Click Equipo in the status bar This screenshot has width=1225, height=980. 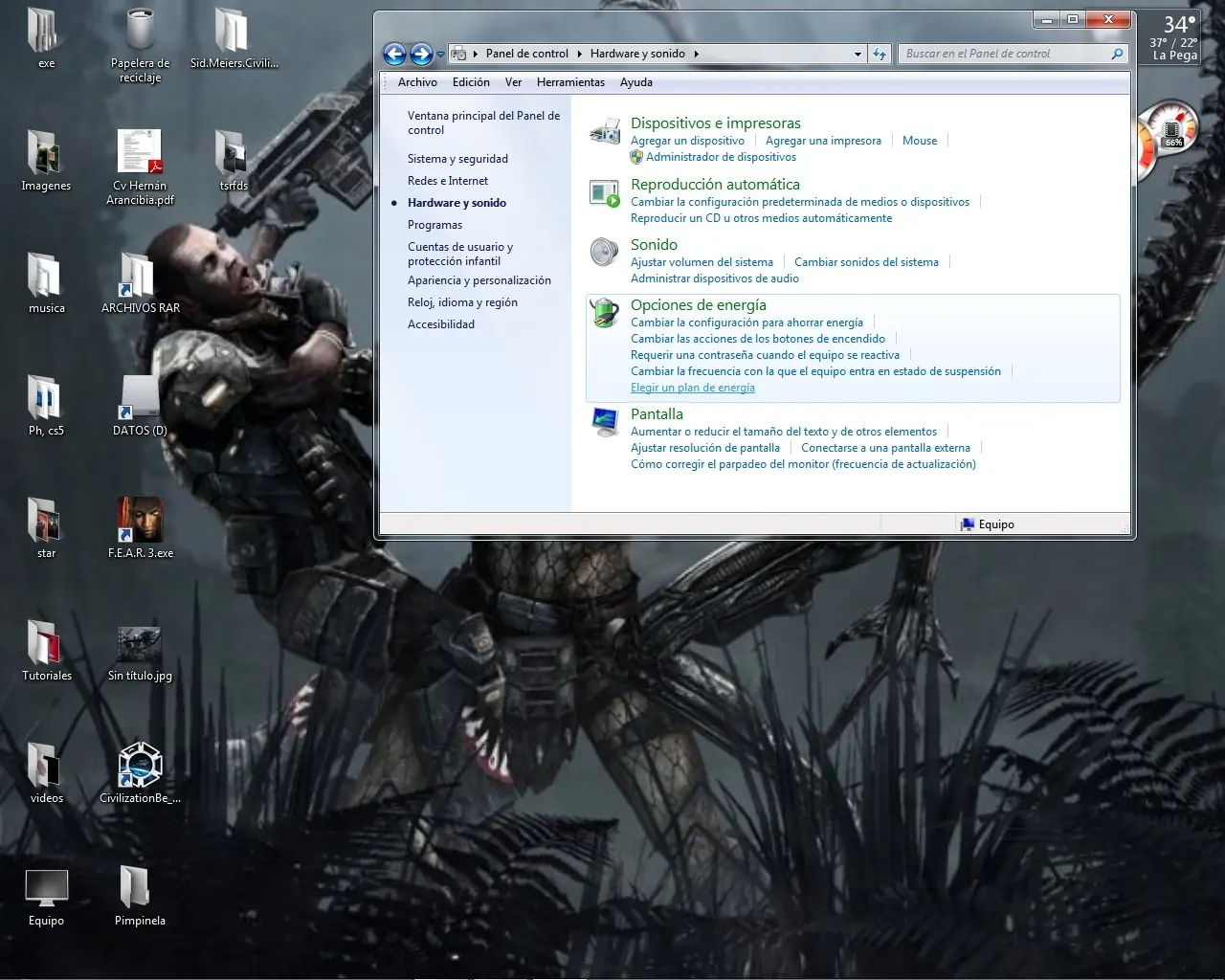(988, 524)
